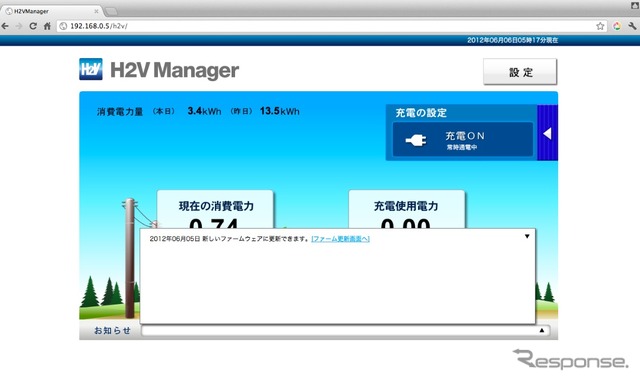Select the H2VManager browser tab
The image size is (640, 381).
coord(51,11)
